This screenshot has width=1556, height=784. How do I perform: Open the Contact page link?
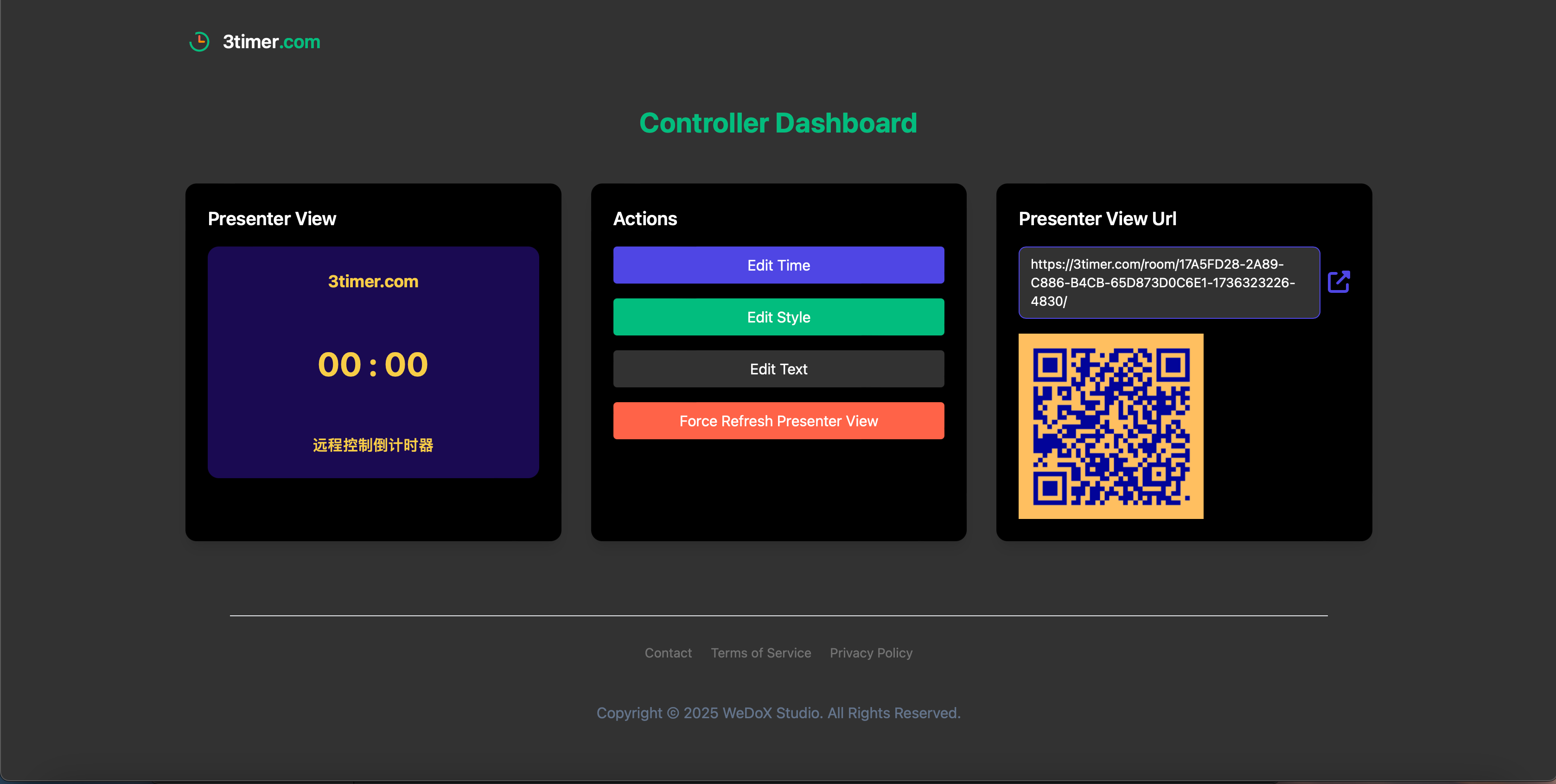668,652
